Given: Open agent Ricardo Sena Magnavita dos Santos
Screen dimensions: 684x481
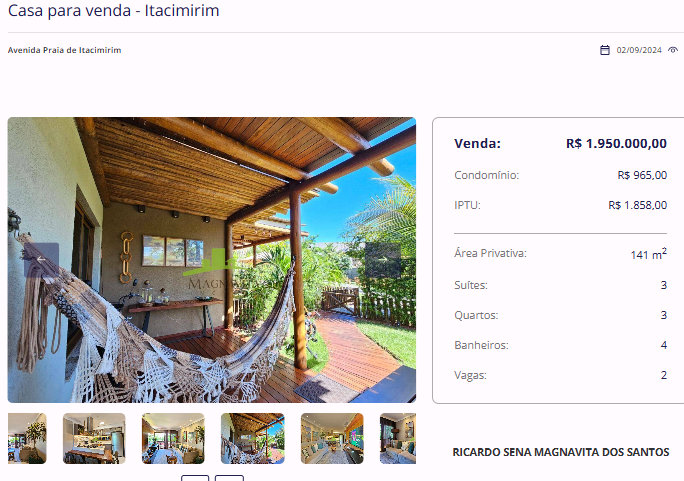Looking at the screenshot, I should point(561,452).
